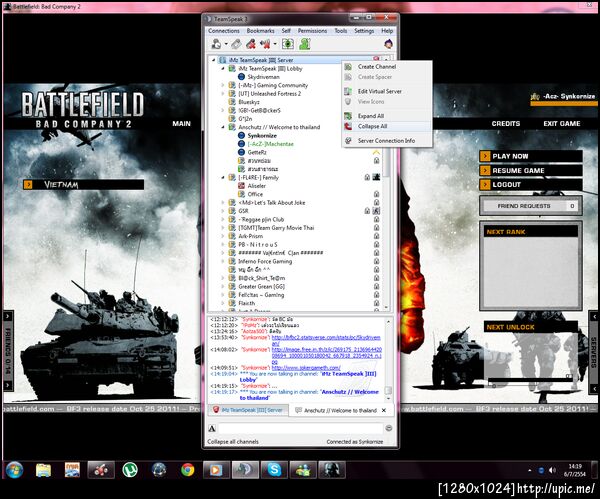Click FRIEND REQUESTS box in Battlefield
The height and width of the screenshot is (499, 600).
(531, 206)
